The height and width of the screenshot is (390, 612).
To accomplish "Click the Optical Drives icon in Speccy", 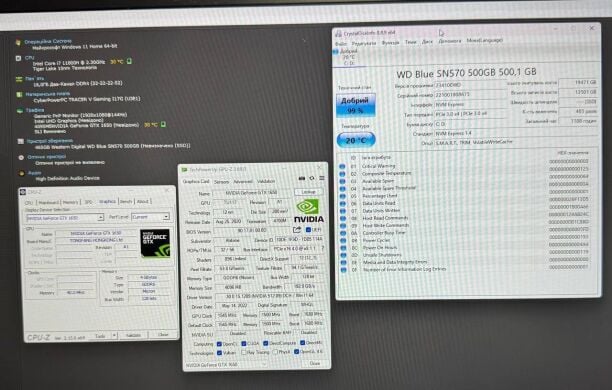I will point(21,158).
